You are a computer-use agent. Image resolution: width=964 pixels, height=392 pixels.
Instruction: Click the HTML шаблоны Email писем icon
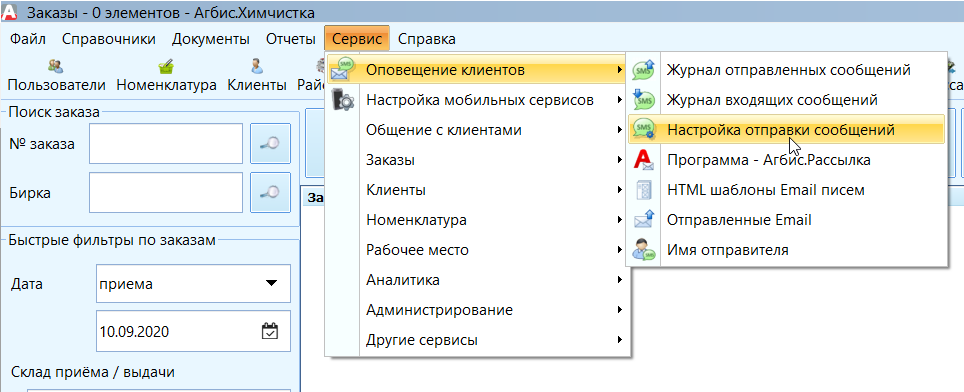pos(644,190)
